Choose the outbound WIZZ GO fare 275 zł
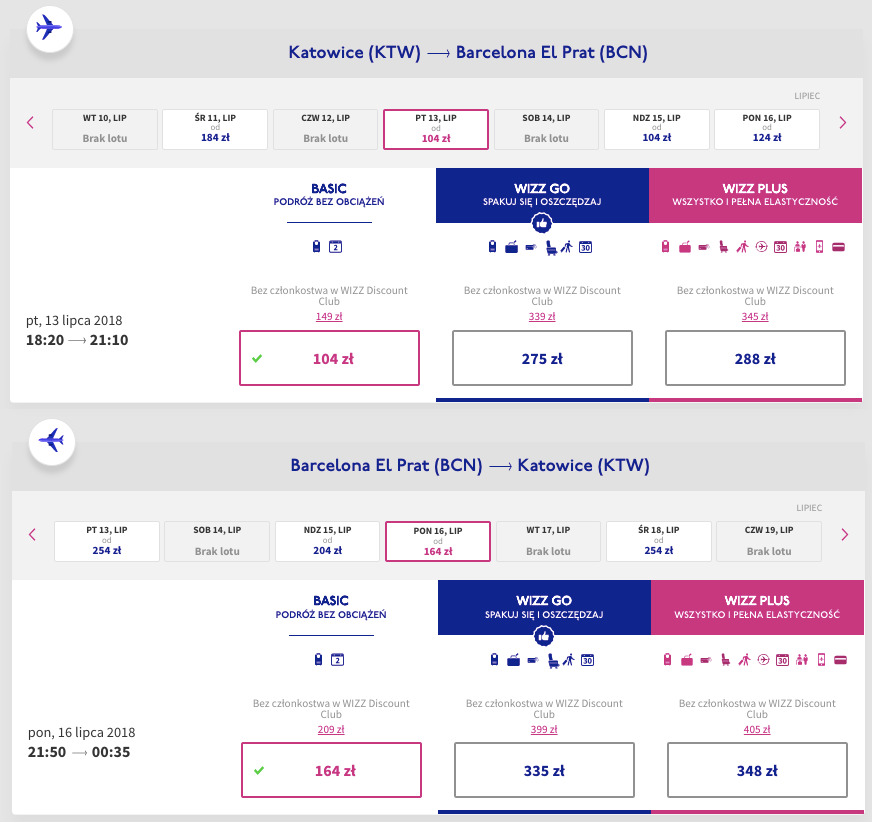The width and height of the screenshot is (874, 822). [x=542, y=358]
